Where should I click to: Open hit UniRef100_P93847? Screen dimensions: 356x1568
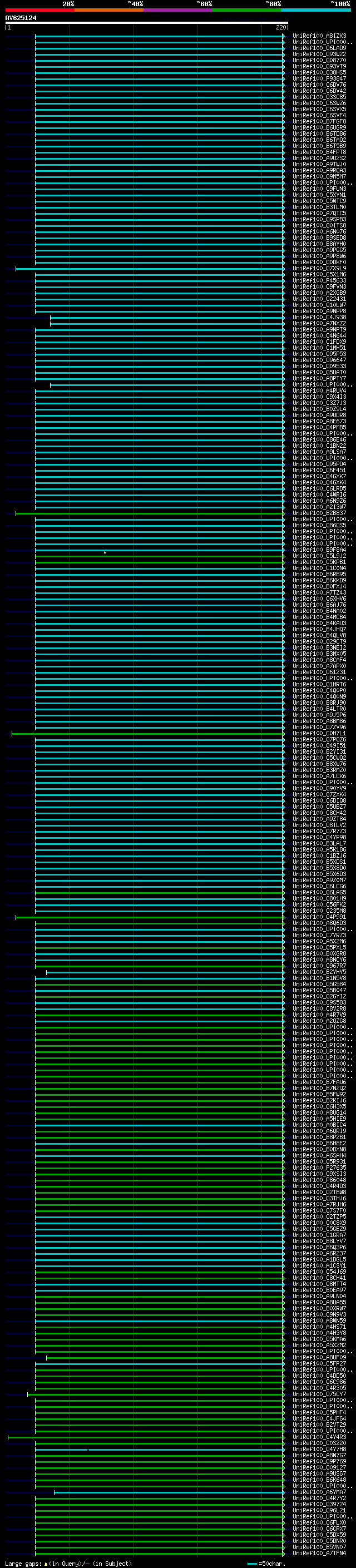(319, 78)
